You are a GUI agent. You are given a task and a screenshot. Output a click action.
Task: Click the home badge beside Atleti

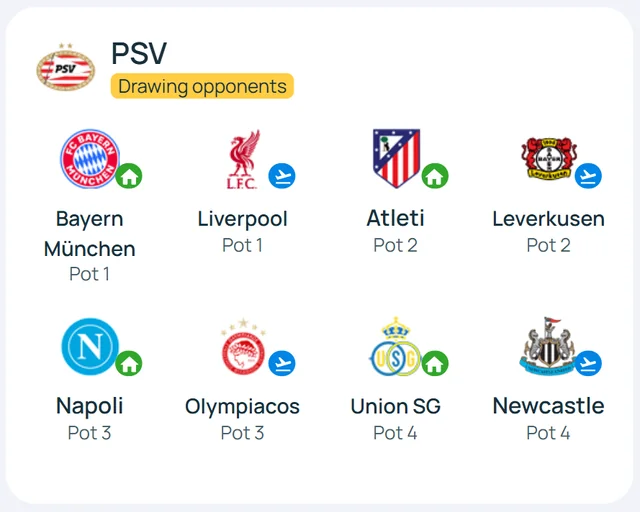435,176
